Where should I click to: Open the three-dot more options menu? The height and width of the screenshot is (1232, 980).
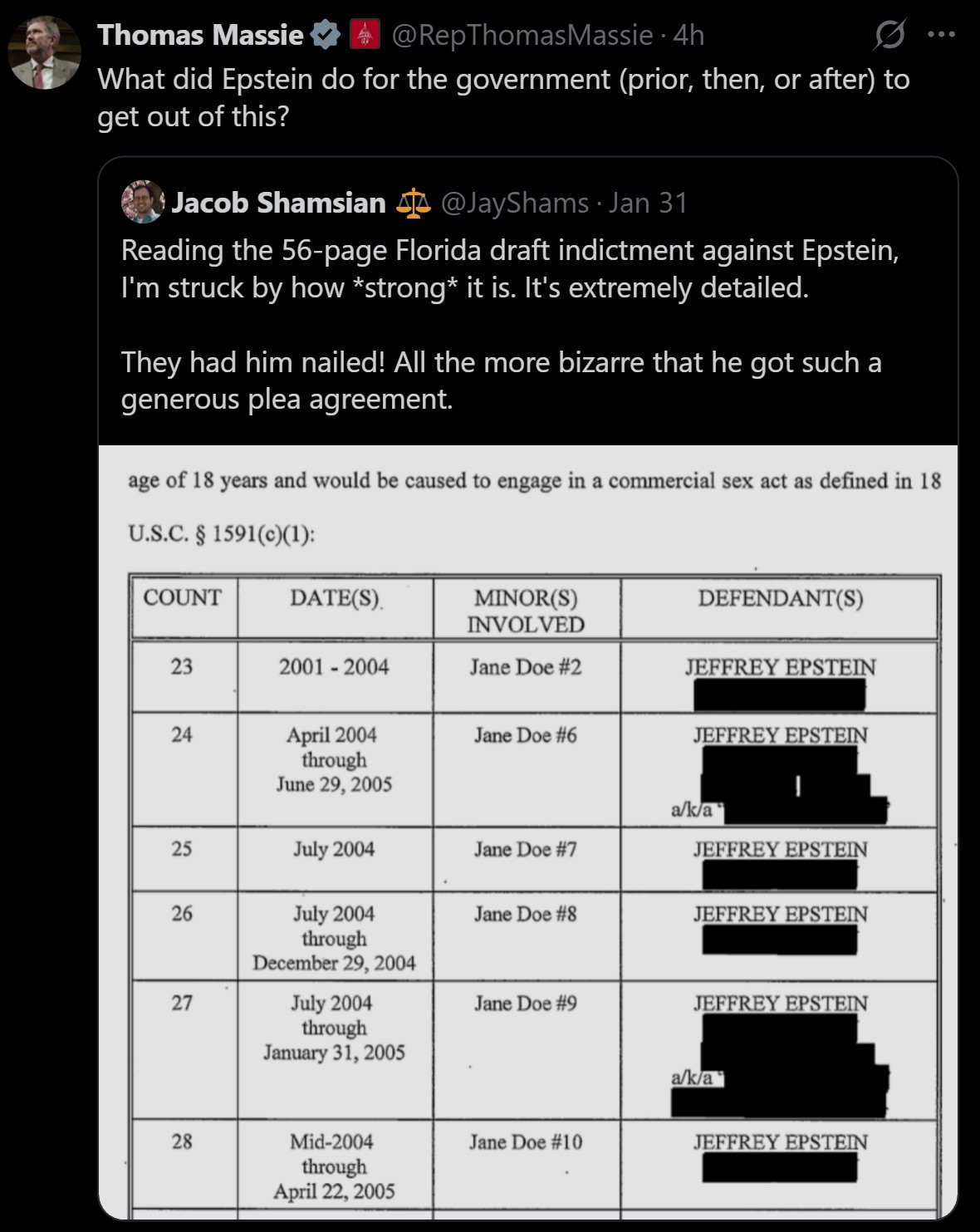pos(941,35)
